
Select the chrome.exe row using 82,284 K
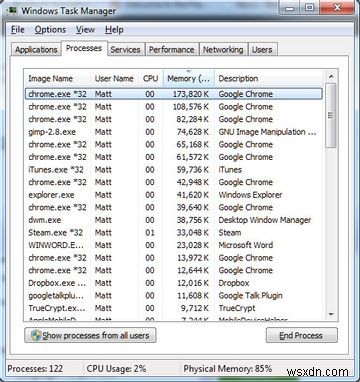pyautogui.click(x=174, y=119)
